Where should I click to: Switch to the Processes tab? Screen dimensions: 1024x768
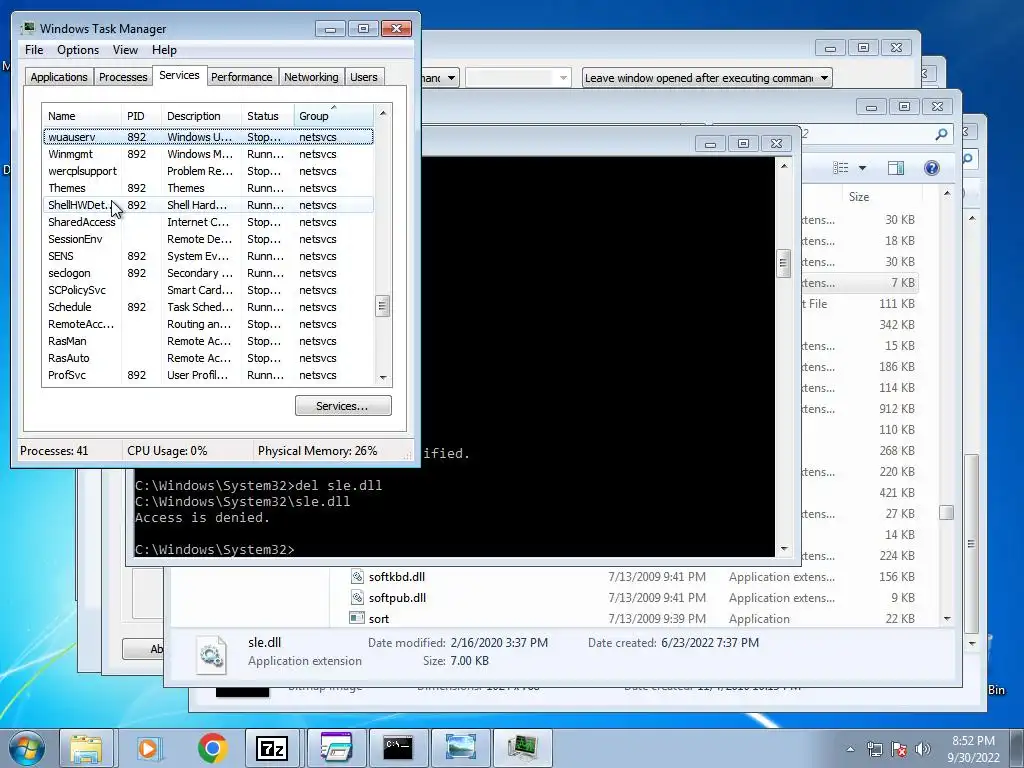click(123, 77)
